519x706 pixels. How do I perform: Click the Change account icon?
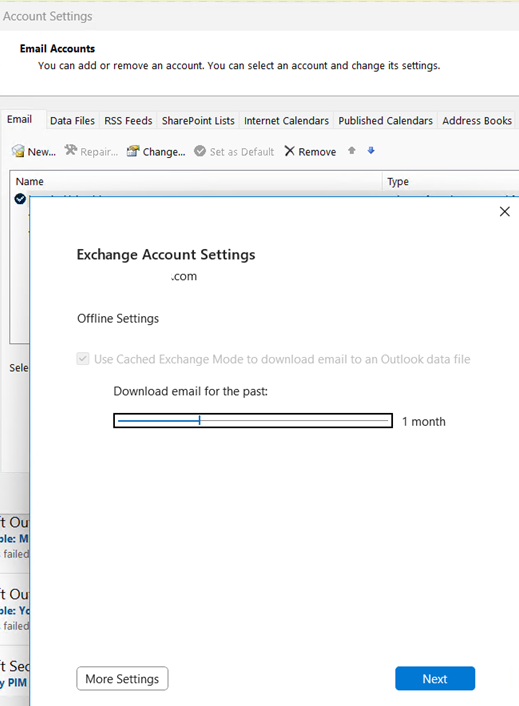133,151
